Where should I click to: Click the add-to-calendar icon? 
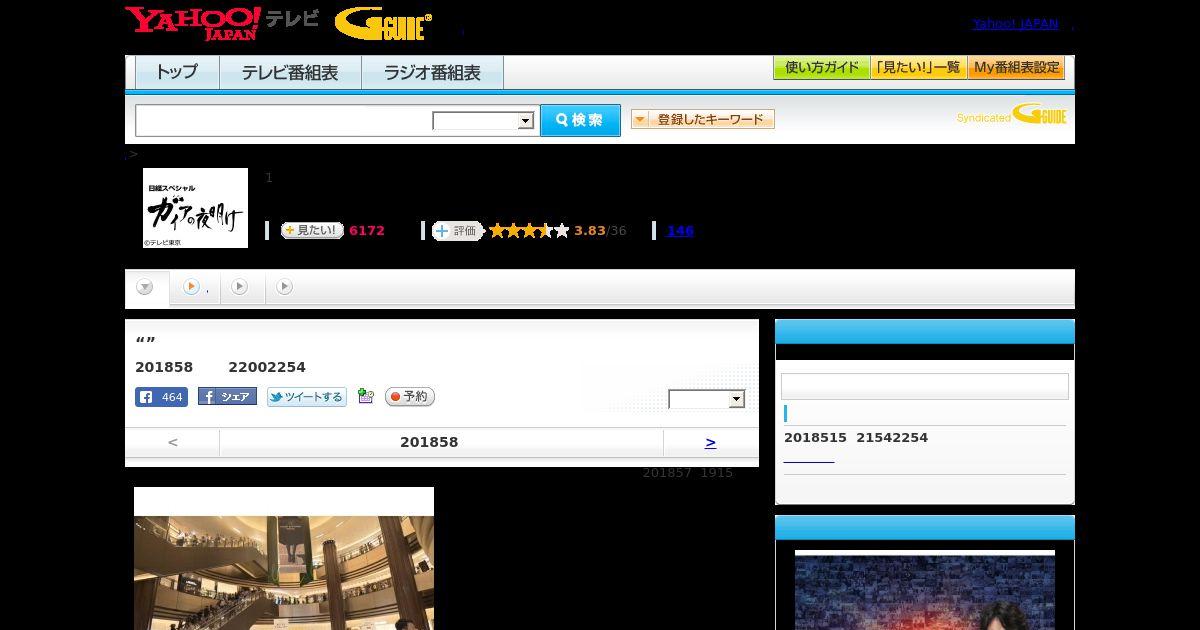(x=365, y=397)
